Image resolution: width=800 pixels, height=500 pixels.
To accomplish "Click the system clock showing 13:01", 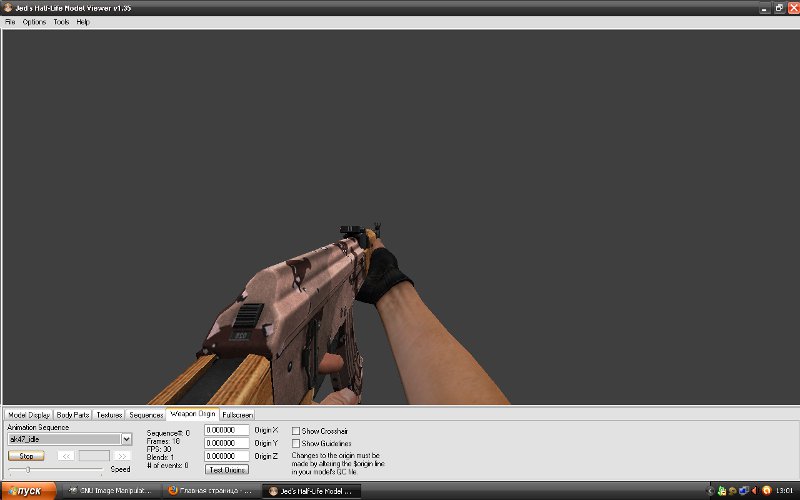I will [x=784, y=491].
